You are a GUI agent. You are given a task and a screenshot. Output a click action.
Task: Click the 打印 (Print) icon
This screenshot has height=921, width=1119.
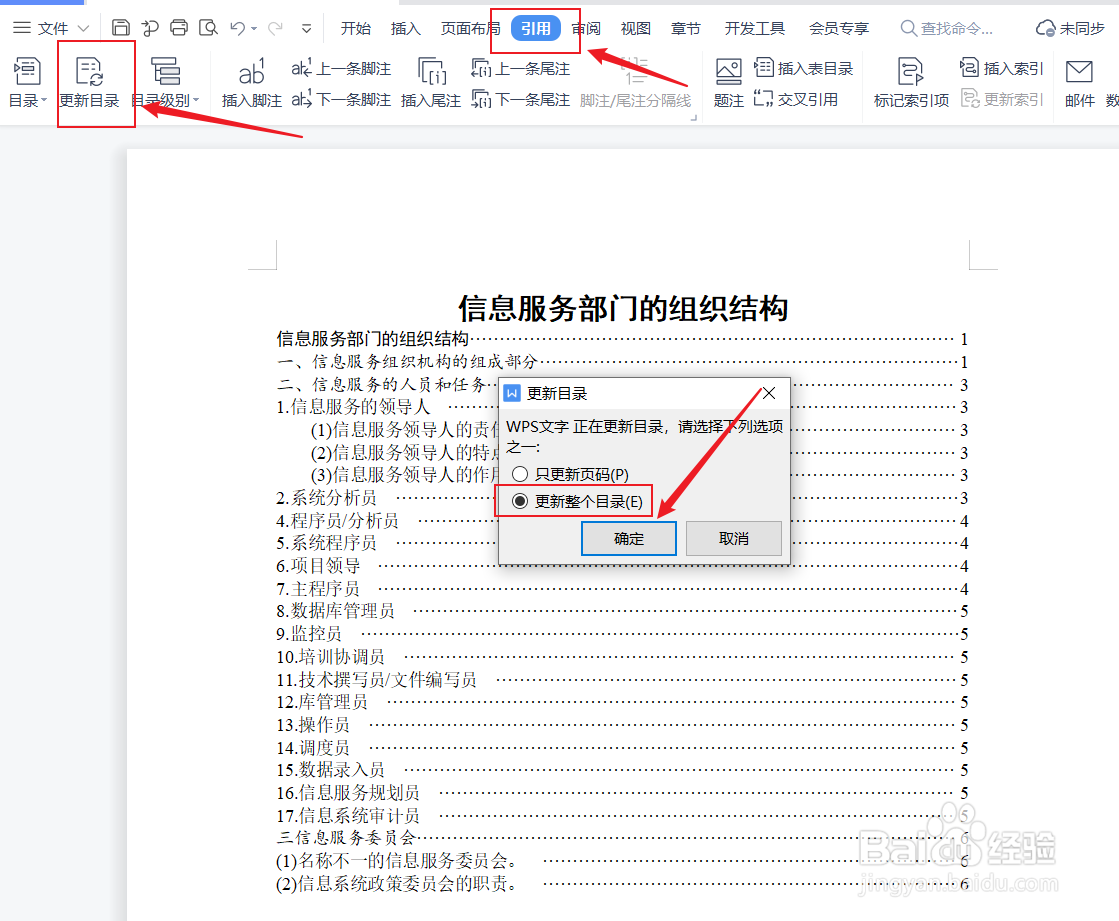tap(178, 27)
